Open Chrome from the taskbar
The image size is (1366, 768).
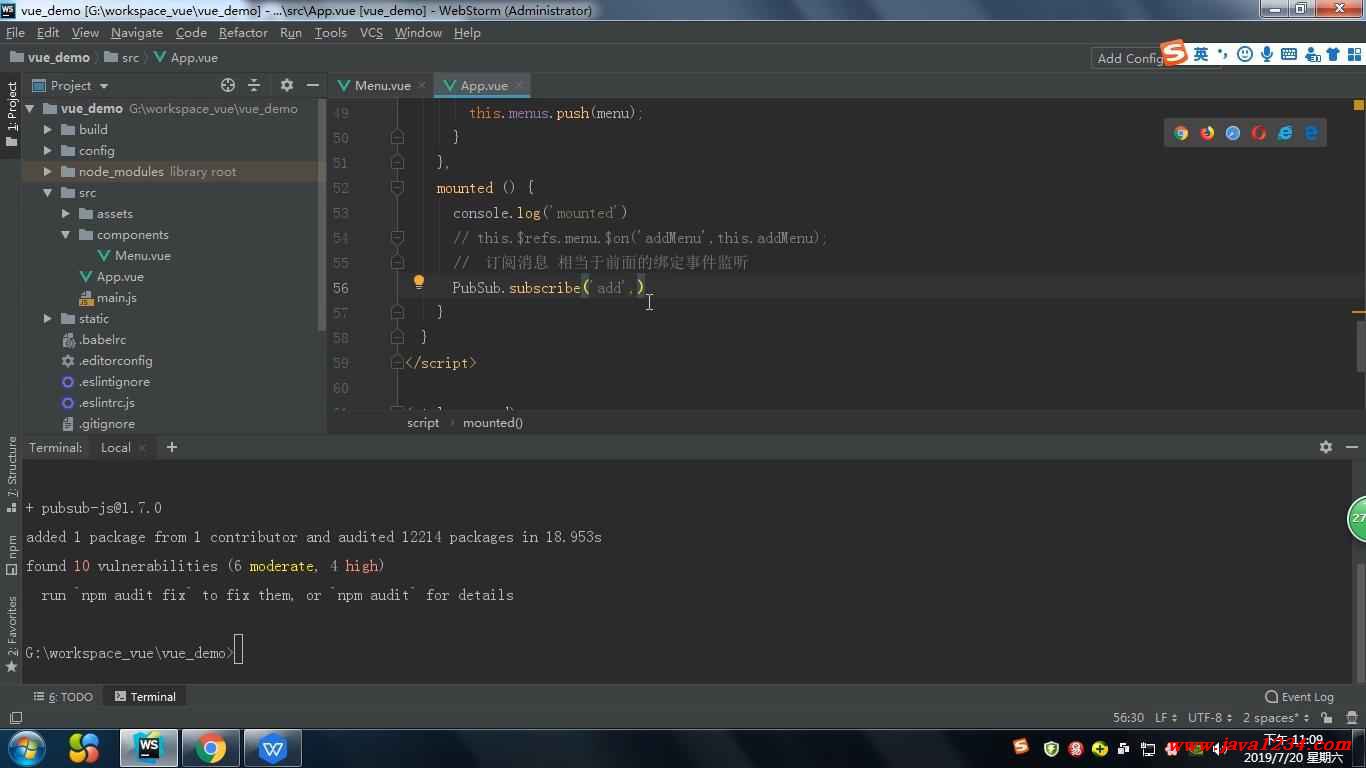210,748
